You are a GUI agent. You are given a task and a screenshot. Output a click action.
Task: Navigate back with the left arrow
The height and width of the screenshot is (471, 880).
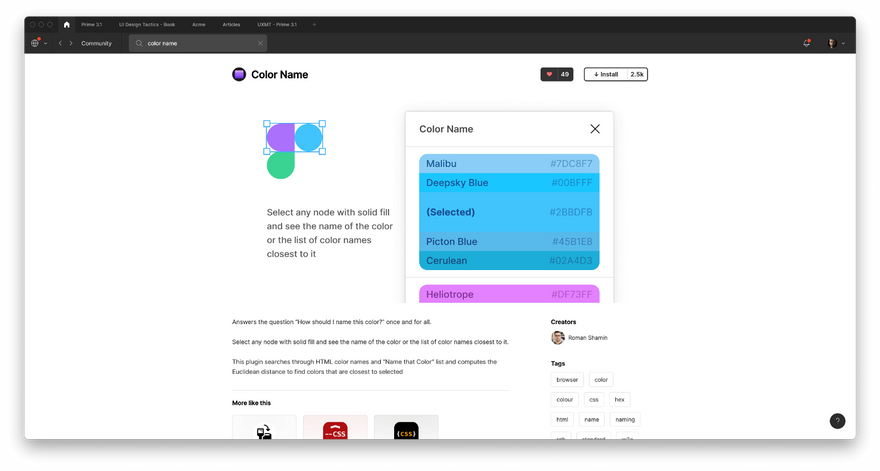point(60,43)
